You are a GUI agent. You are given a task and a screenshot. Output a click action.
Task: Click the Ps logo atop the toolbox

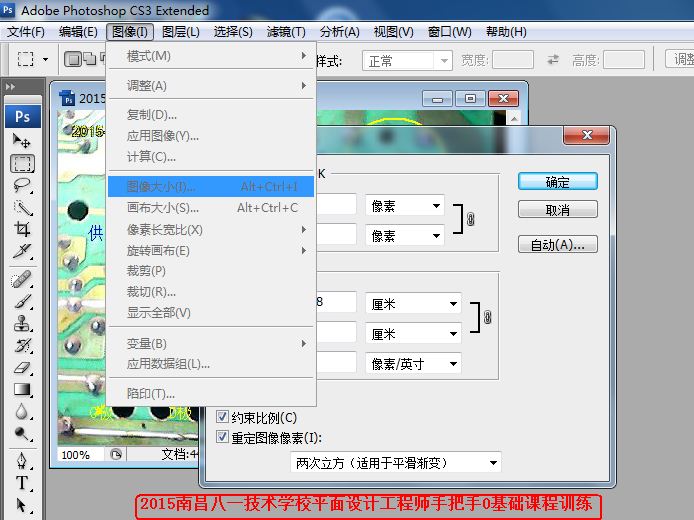pos(23,116)
